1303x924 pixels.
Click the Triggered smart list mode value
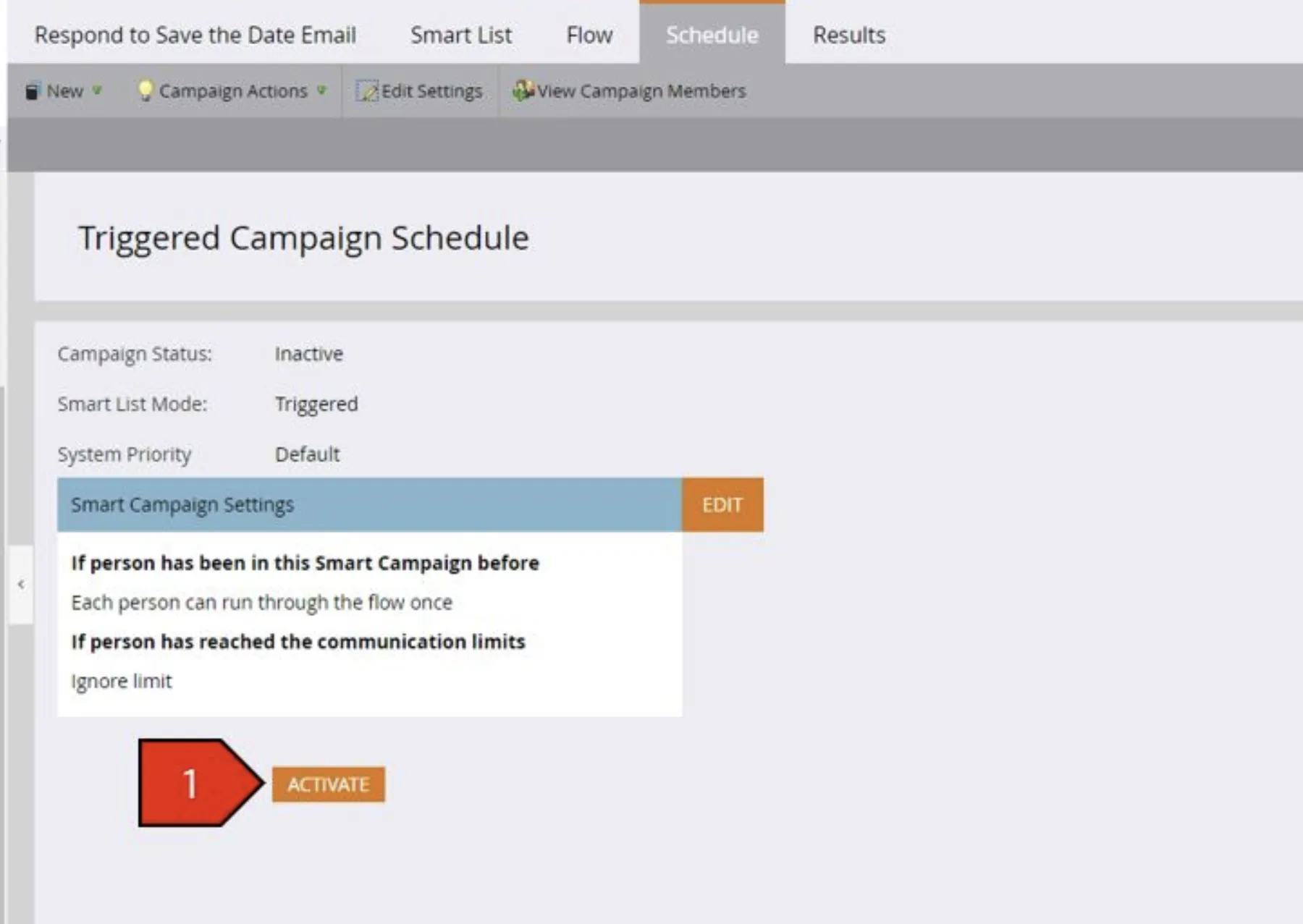coord(316,404)
